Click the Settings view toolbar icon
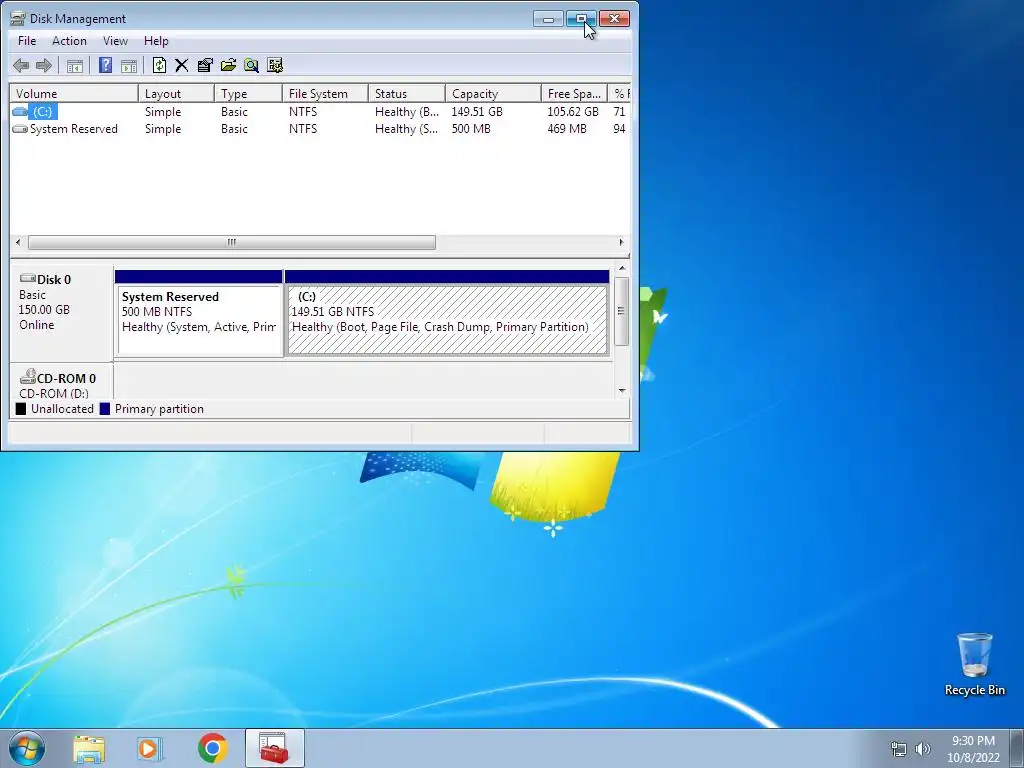This screenshot has width=1024, height=768. click(x=275, y=65)
